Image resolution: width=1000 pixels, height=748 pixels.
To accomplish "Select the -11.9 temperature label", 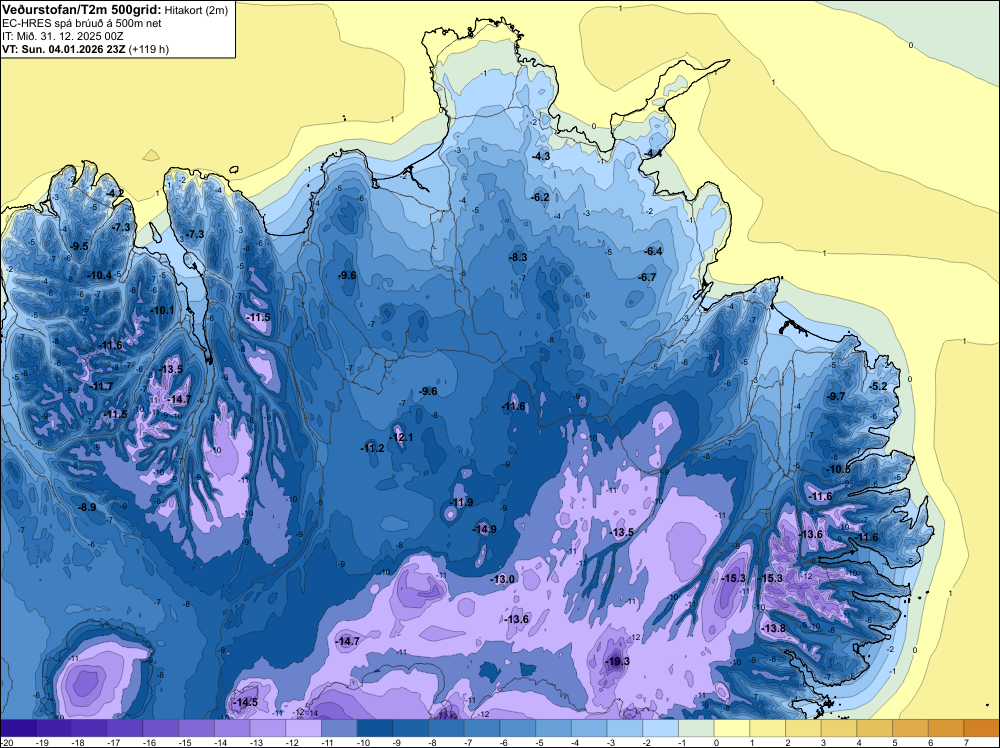I will [x=461, y=502].
